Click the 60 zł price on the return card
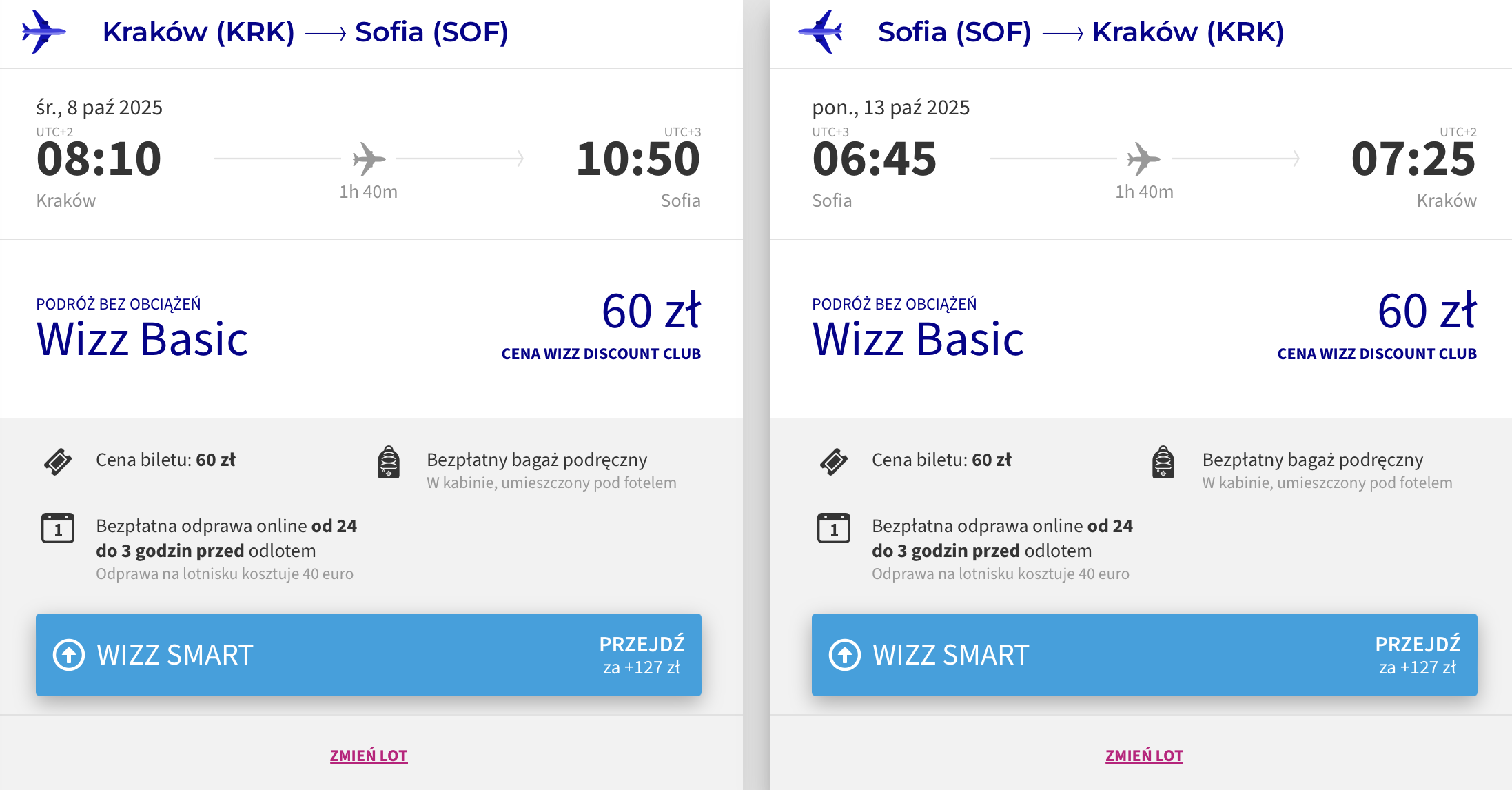Screen dimensions: 1512x790 point(1427,311)
